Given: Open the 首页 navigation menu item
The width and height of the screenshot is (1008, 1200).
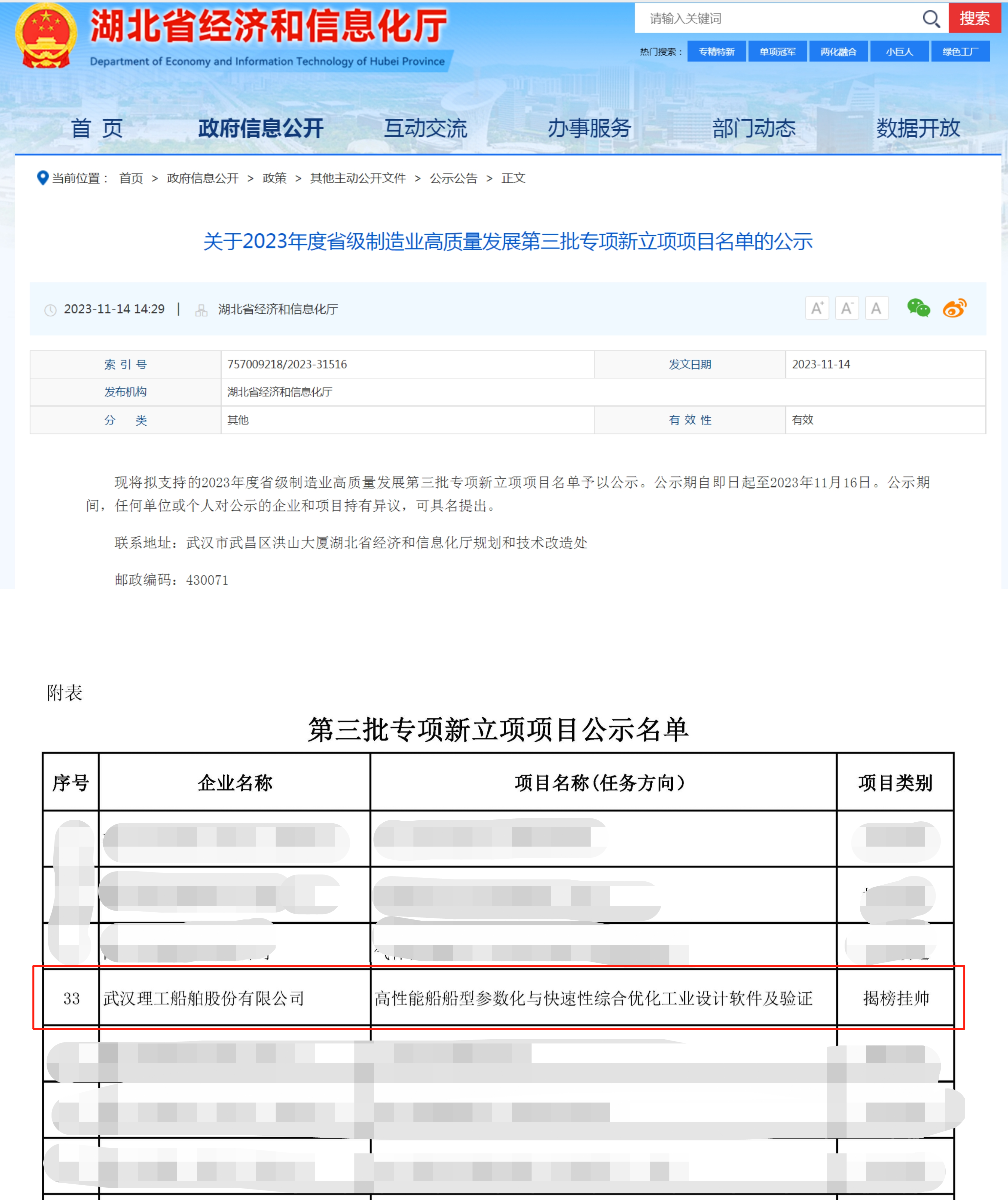Looking at the screenshot, I should pyautogui.click(x=96, y=128).
